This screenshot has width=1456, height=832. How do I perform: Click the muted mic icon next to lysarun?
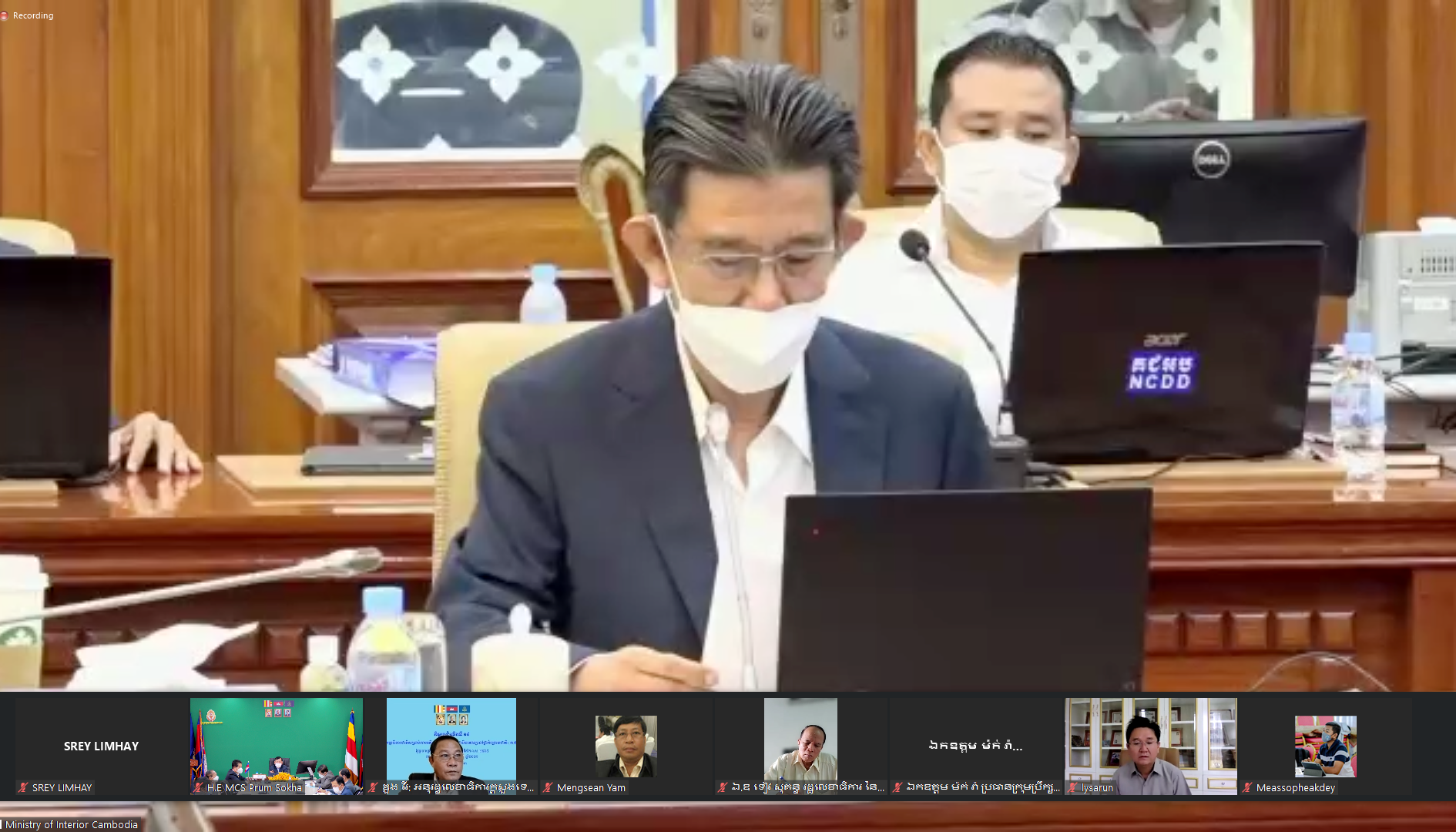1072,787
